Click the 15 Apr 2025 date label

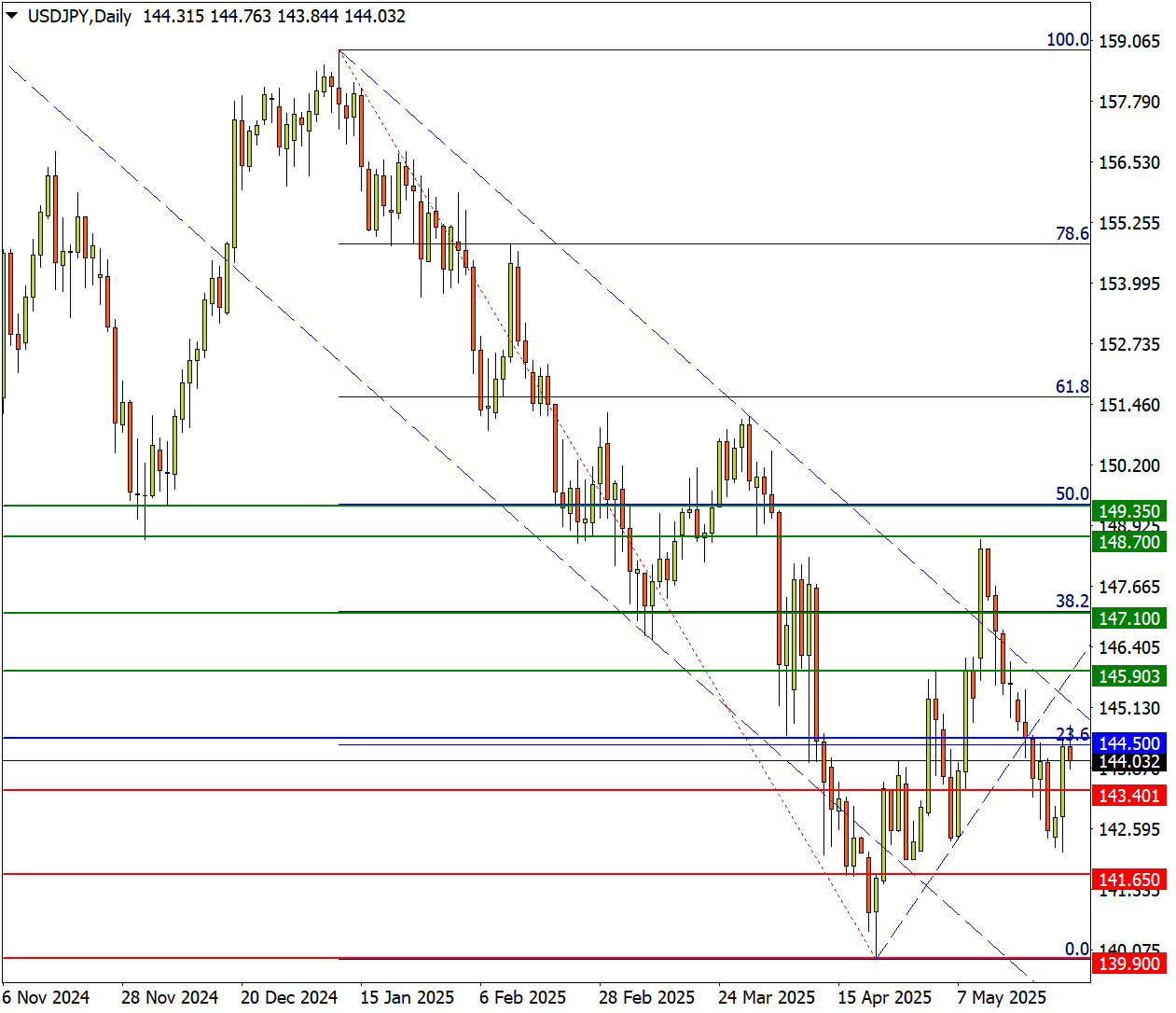click(x=884, y=997)
